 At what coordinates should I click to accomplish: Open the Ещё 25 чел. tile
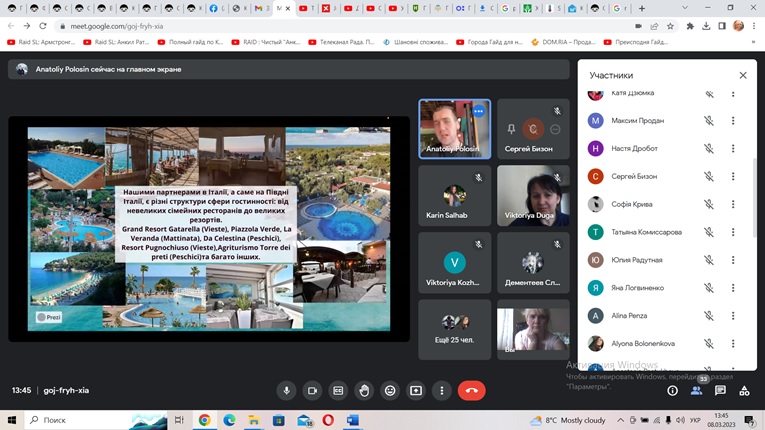pos(455,329)
